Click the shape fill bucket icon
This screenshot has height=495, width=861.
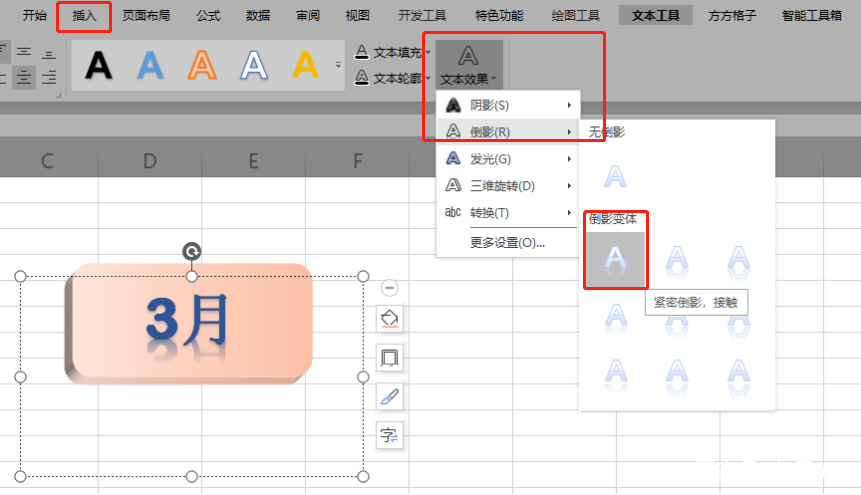[389, 319]
